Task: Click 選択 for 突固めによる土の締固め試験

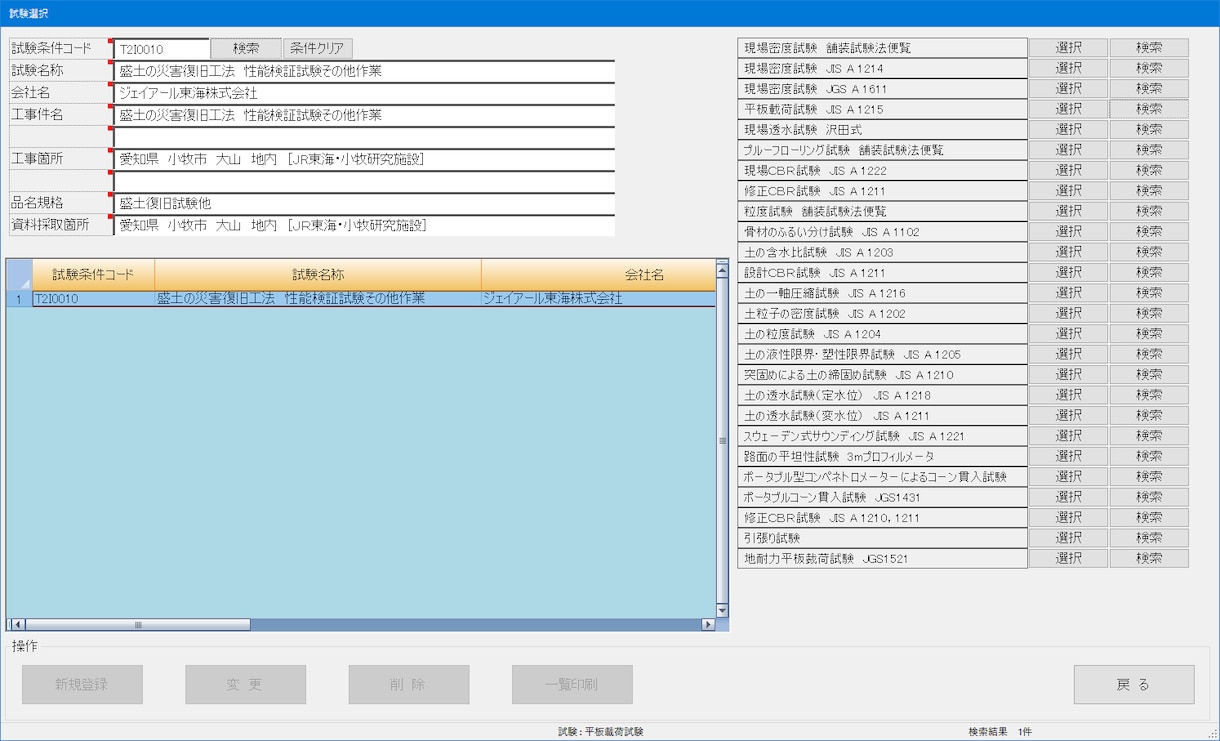Action: coord(1068,375)
